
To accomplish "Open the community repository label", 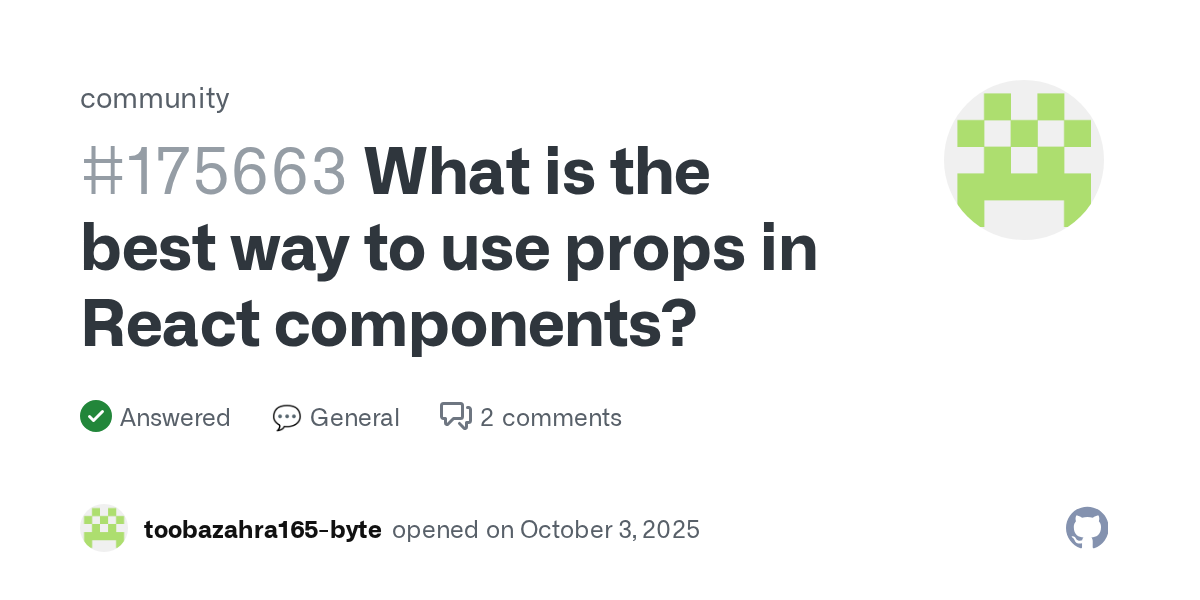I will [x=155, y=98].
